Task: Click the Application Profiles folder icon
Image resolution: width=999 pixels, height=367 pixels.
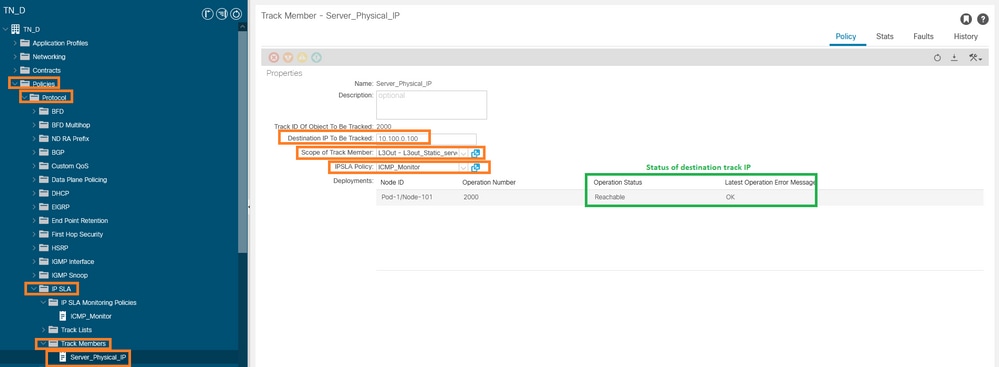Action: tap(25, 43)
